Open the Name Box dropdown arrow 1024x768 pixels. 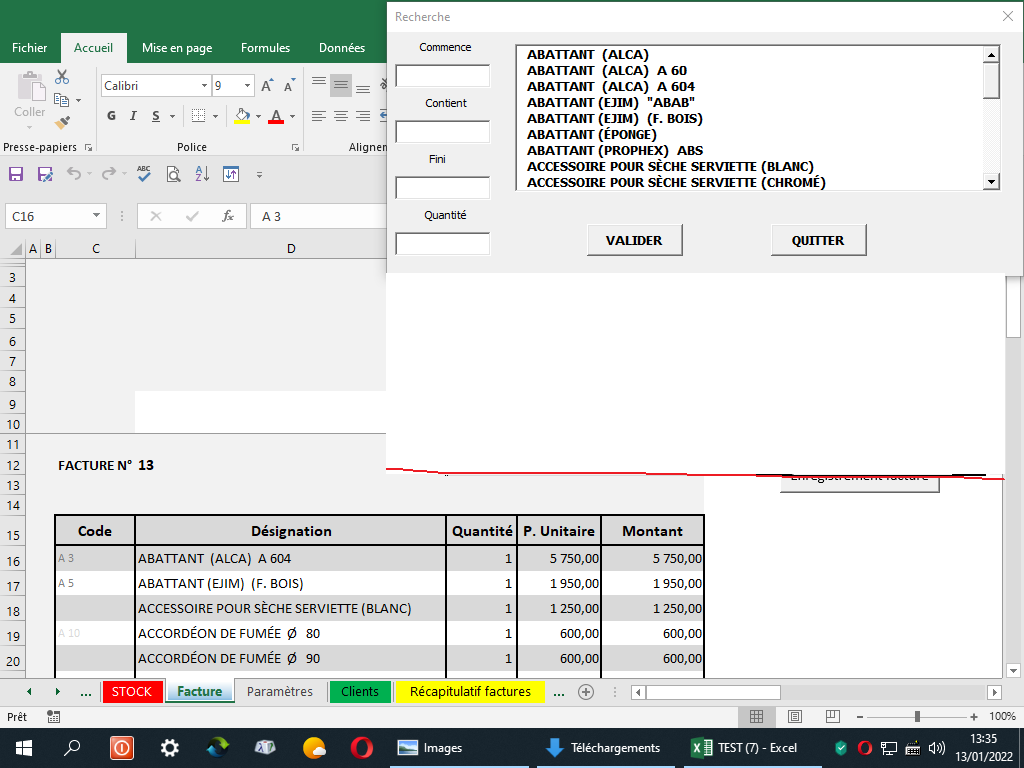click(x=97, y=216)
